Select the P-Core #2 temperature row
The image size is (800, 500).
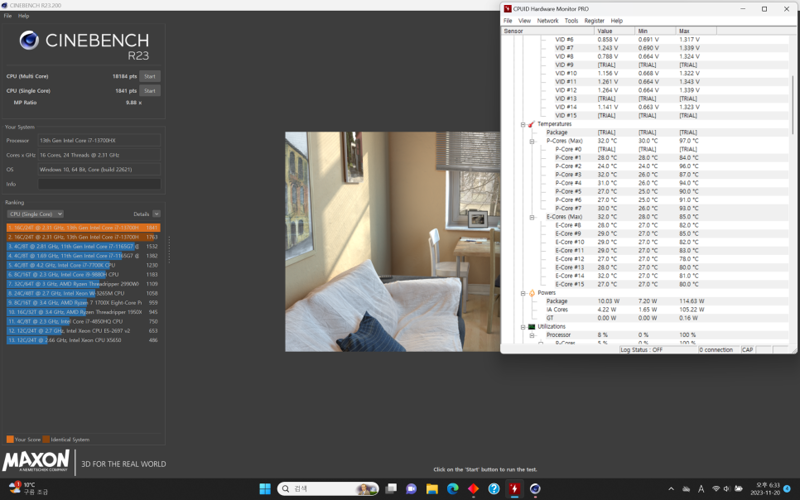(646, 166)
